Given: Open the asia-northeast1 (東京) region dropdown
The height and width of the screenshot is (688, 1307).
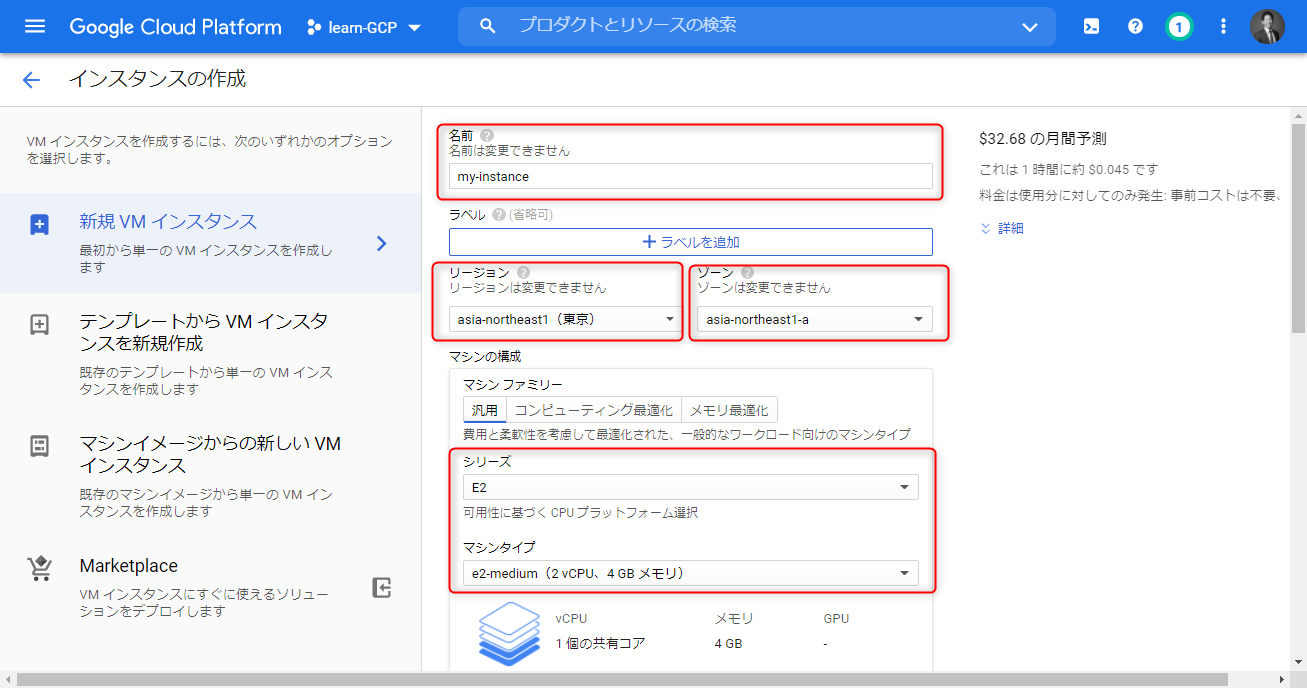Looking at the screenshot, I should coord(565,319).
